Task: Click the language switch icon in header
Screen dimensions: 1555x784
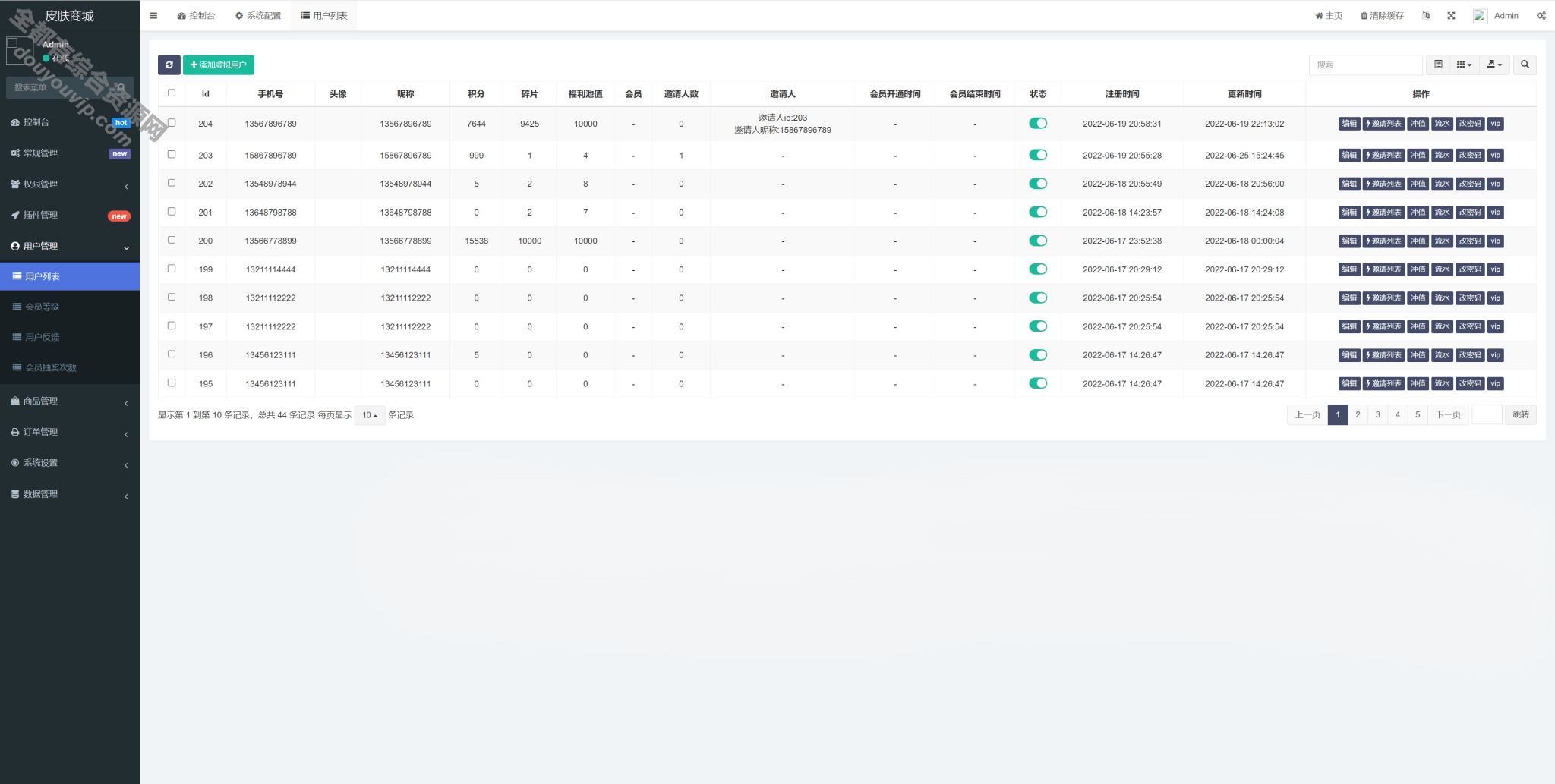Action: coord(1426,15)
